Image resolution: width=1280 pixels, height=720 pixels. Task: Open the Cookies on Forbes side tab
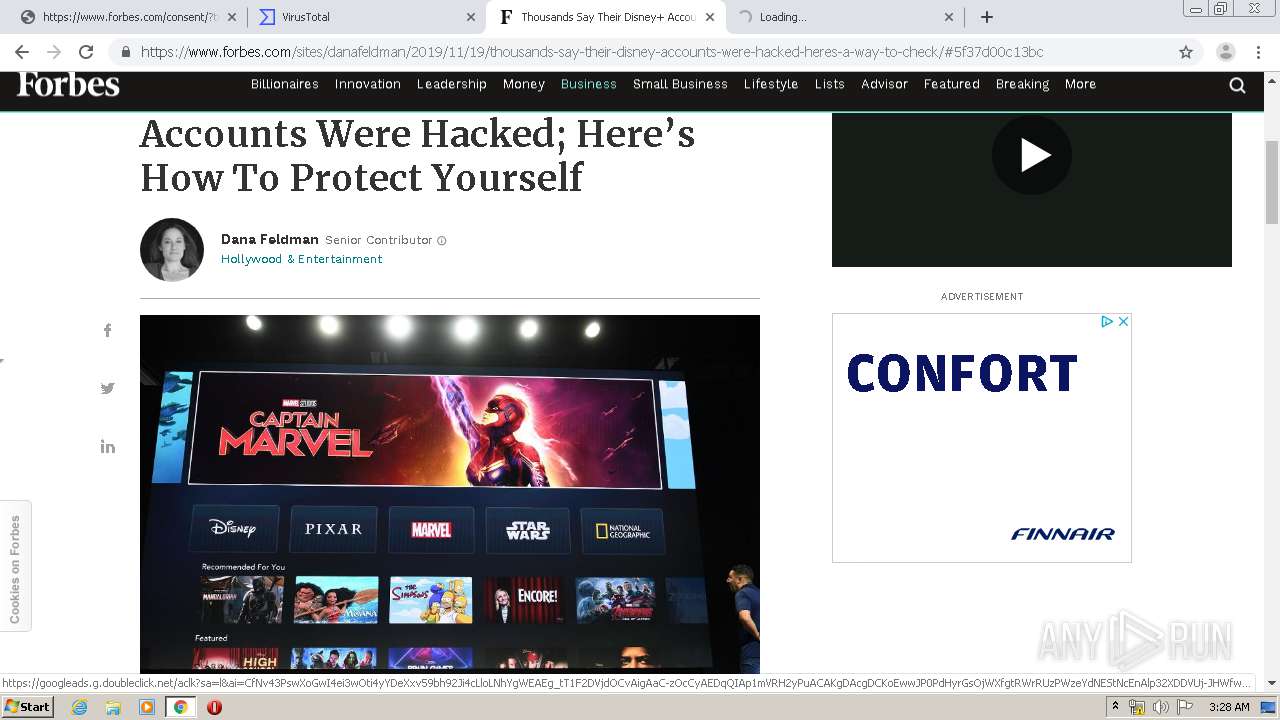15,568
